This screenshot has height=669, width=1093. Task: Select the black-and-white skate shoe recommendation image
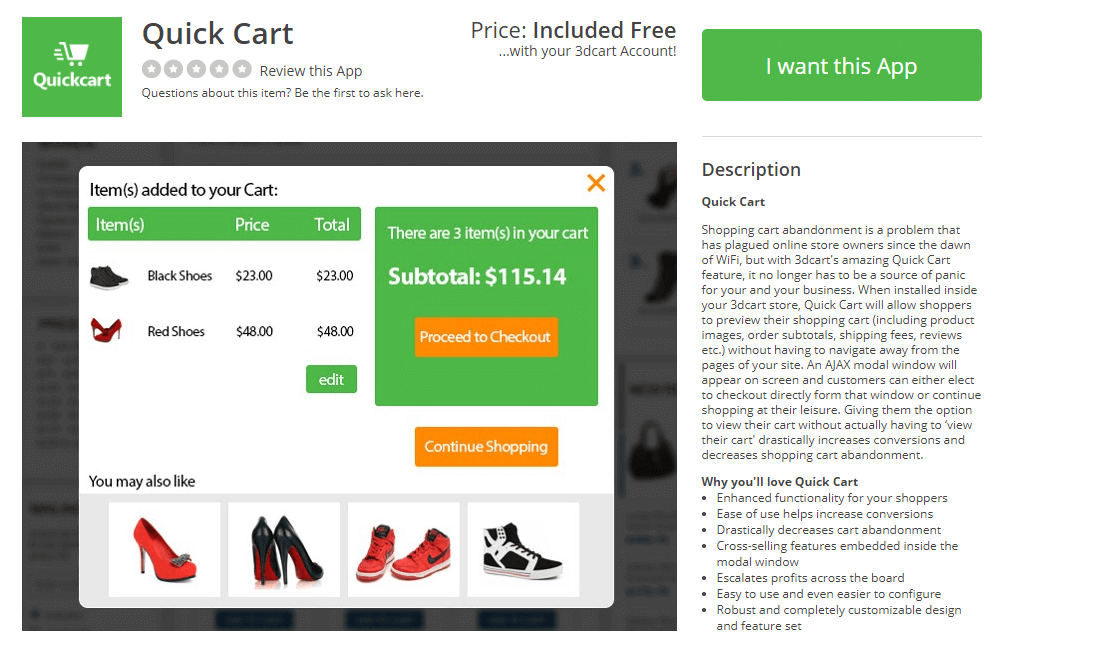pos(524,550)
